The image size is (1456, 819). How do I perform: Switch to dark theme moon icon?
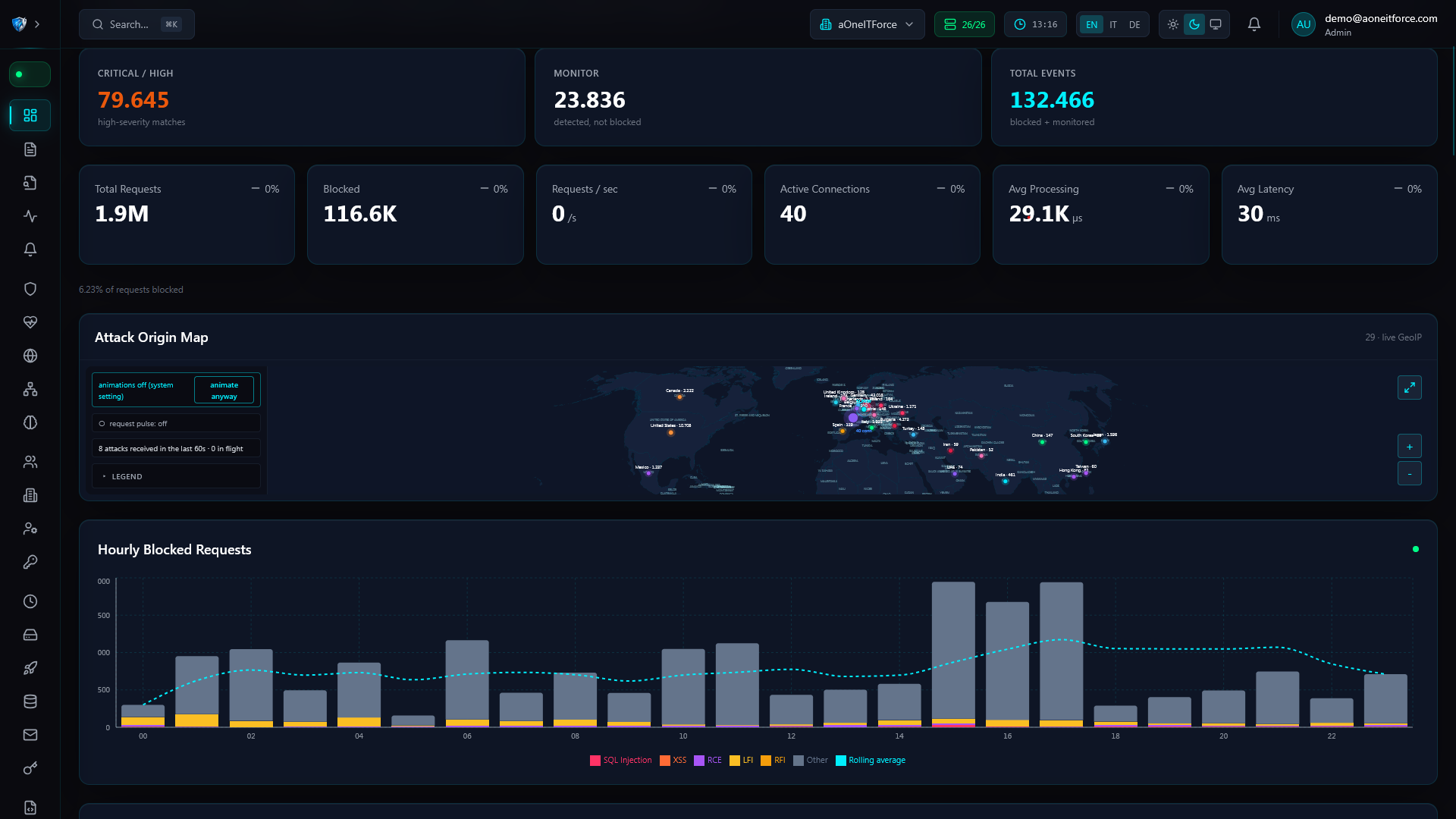pos(1194,24)
